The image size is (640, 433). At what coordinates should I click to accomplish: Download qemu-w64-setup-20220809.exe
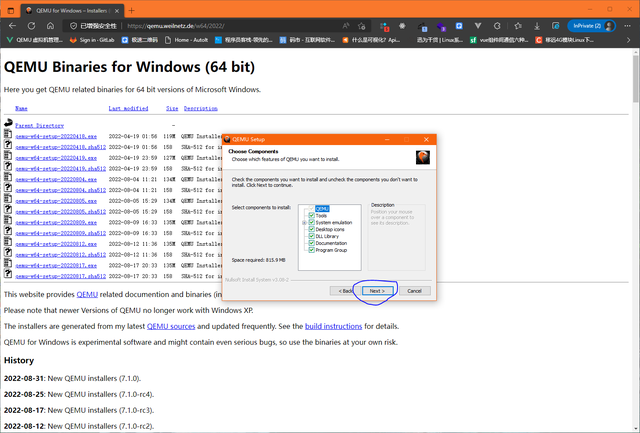pyautogui.click(x=56, y=222)
